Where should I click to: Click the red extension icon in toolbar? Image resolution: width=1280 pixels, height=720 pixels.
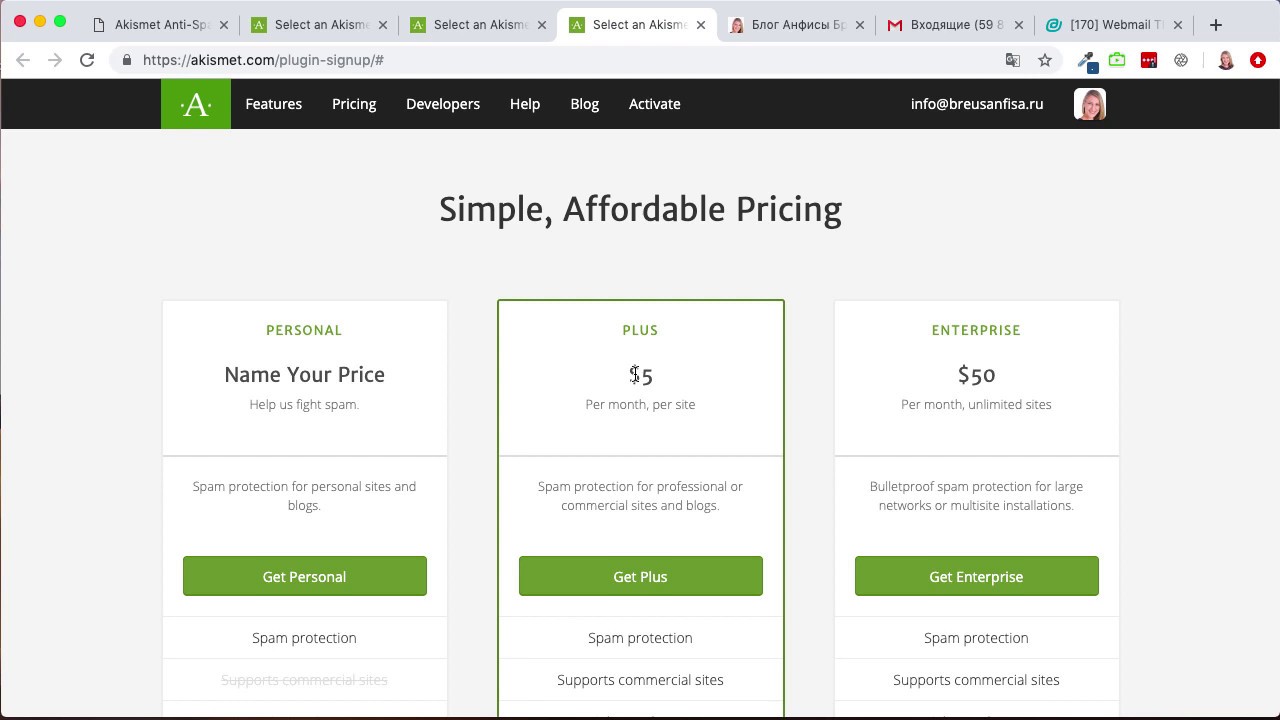coord(1149,60)
